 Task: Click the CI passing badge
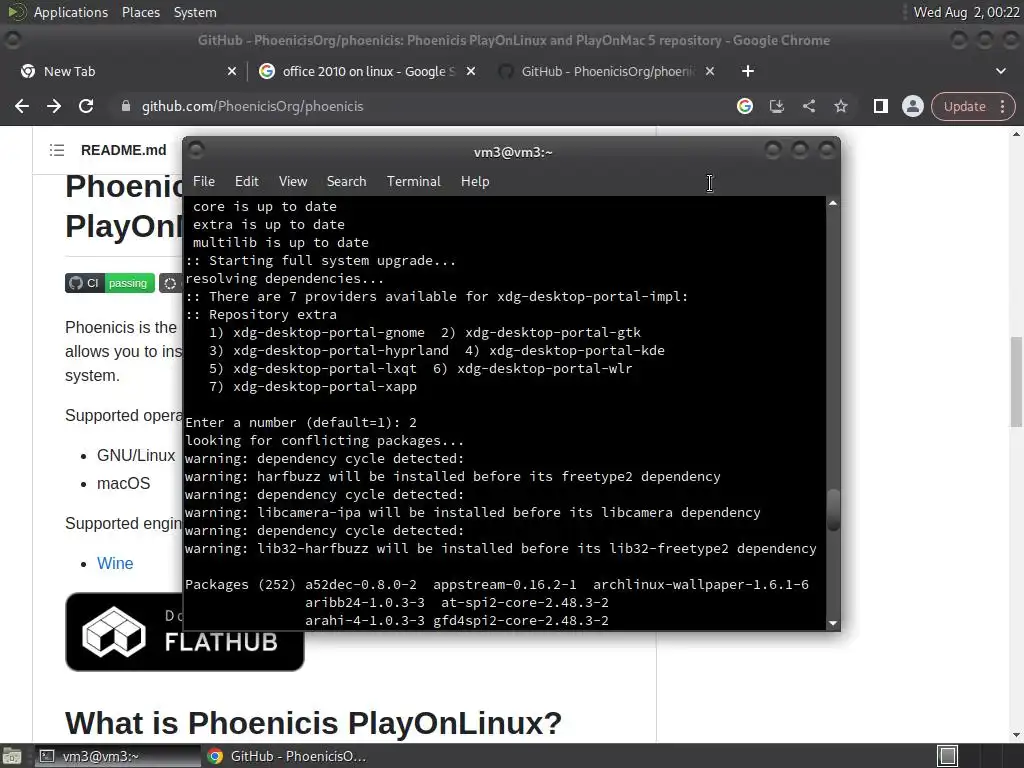tap(110, 283)
